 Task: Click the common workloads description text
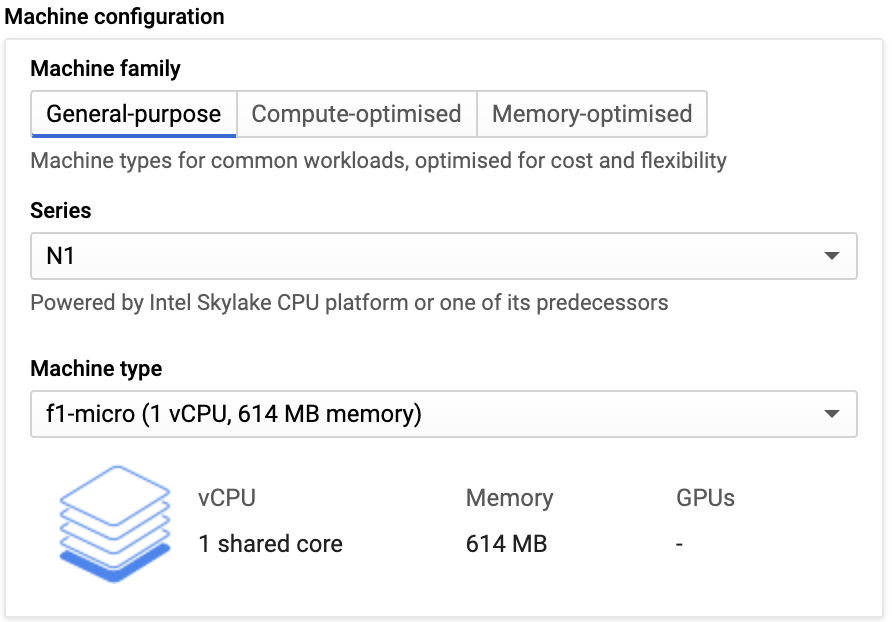point(378,161)
